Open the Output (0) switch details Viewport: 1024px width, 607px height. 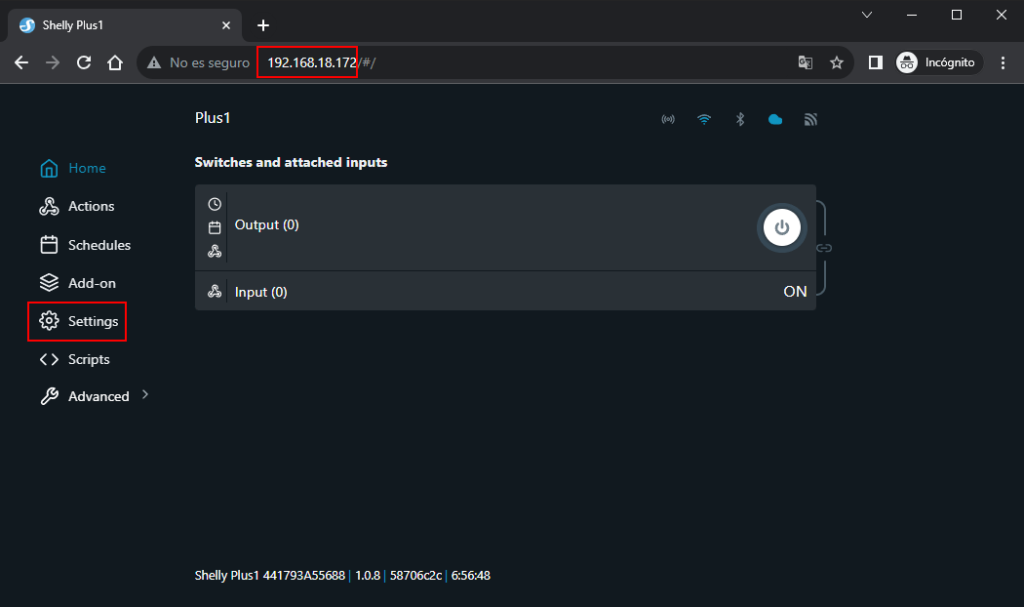(x=267, y=225)
